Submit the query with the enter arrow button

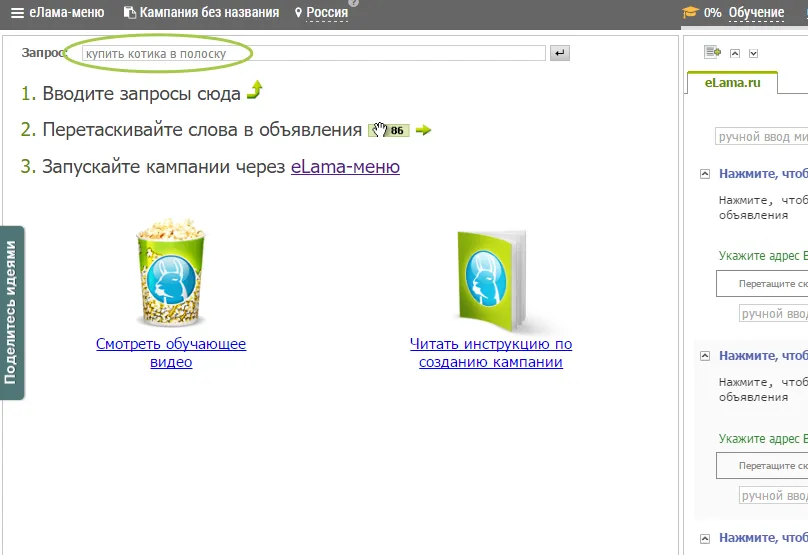[x=560, y=53]
